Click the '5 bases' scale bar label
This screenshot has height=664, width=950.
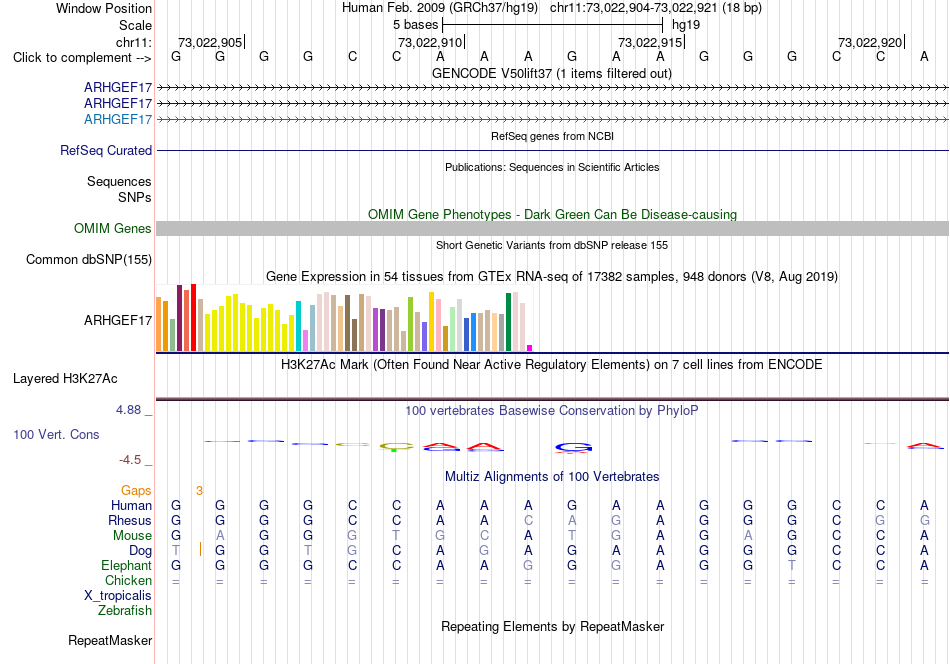[x=415, y=25]
